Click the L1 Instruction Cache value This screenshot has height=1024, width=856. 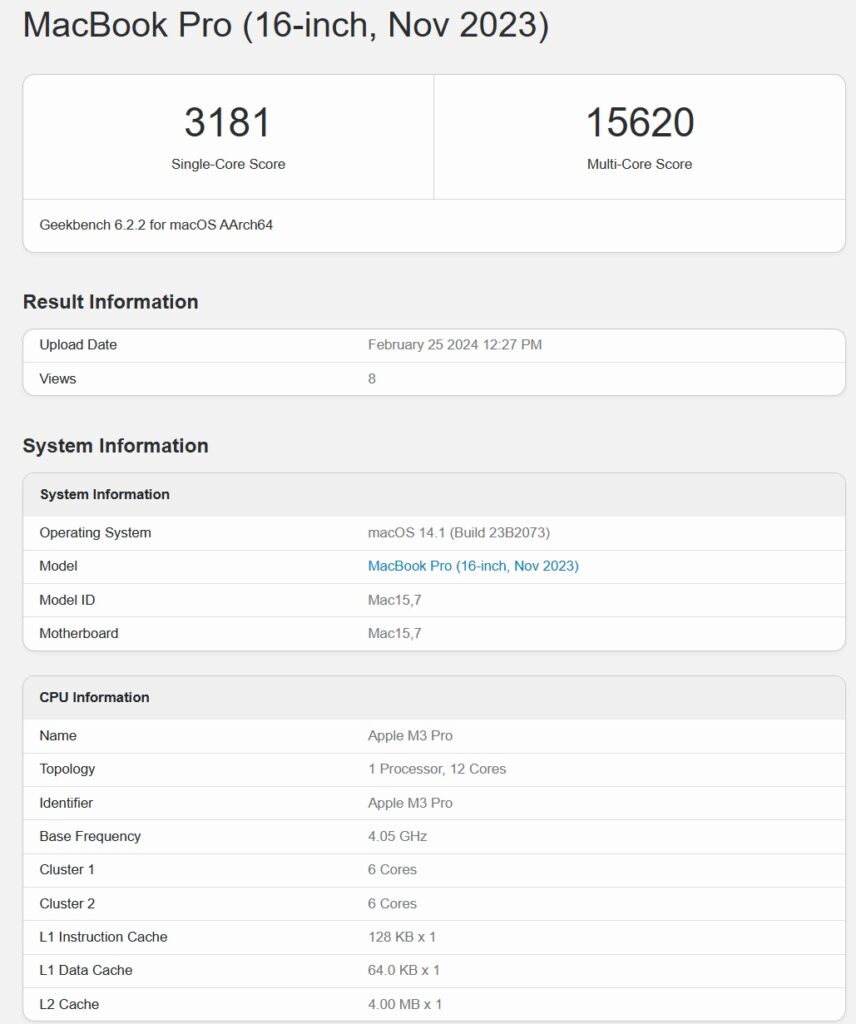tap(404, 937)
